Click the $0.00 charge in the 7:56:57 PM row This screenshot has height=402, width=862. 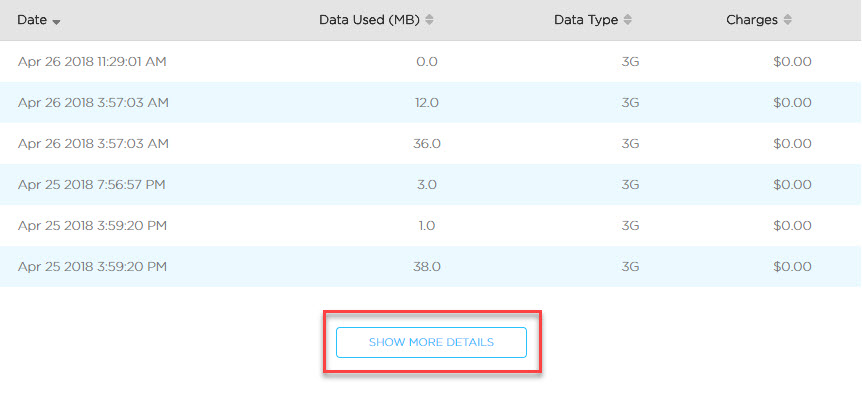[792, 185]
